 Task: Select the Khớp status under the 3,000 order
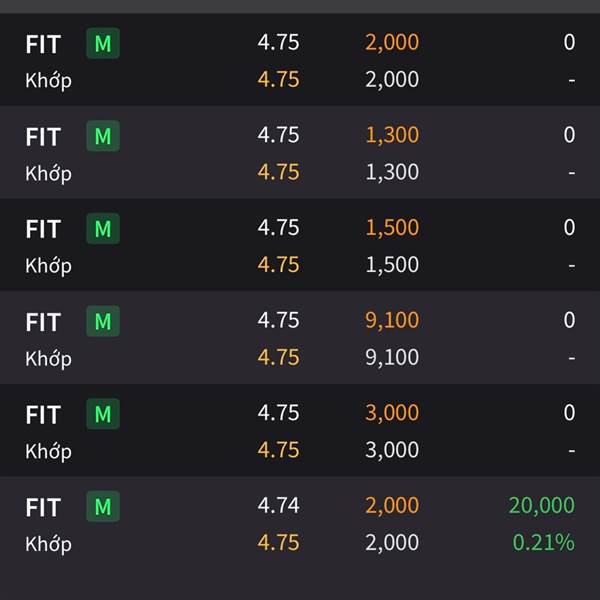pyautogui.click(x=48, y=451)
